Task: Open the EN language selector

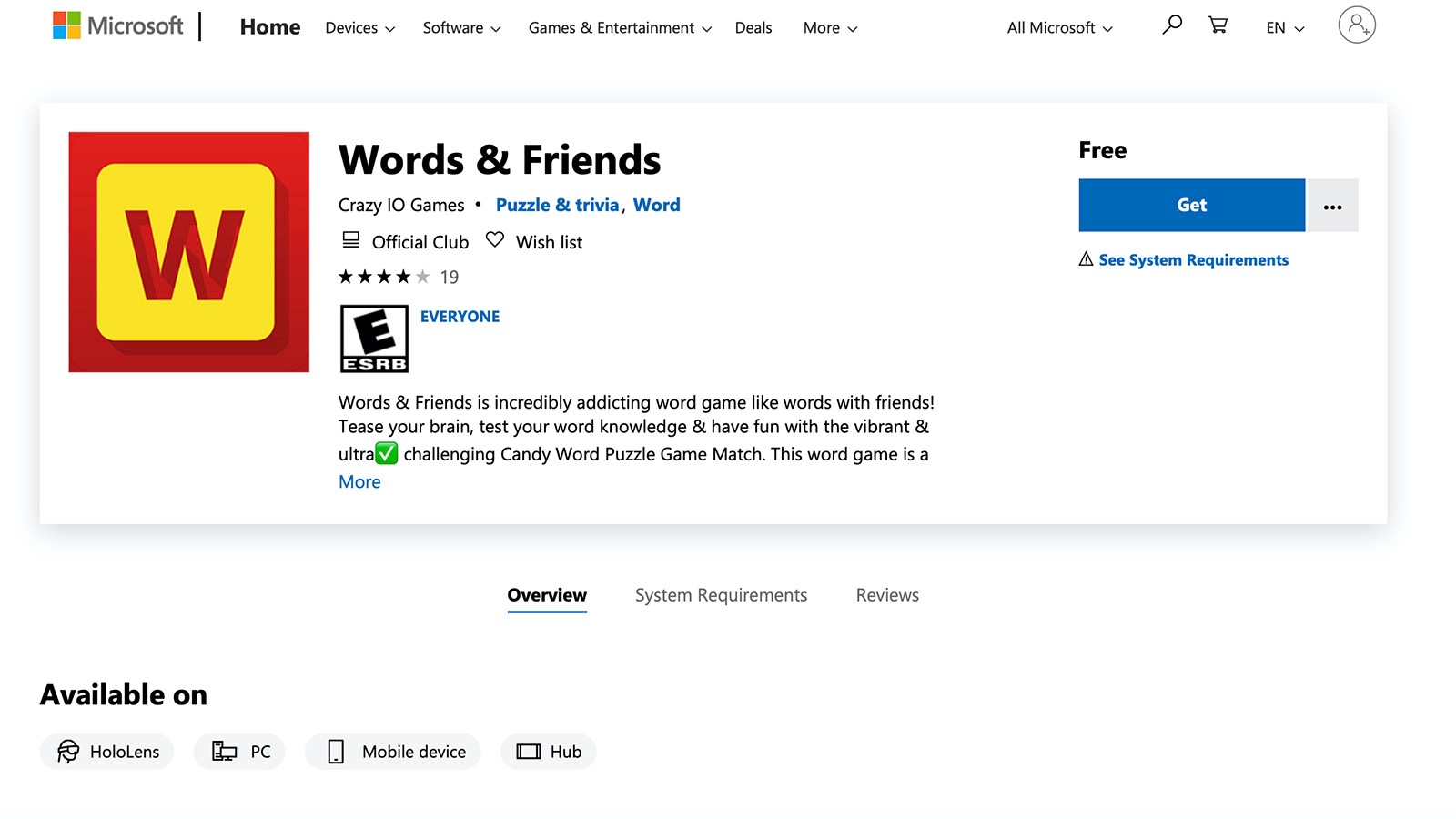Action: pyautogui.click(x=1283, y=27)
